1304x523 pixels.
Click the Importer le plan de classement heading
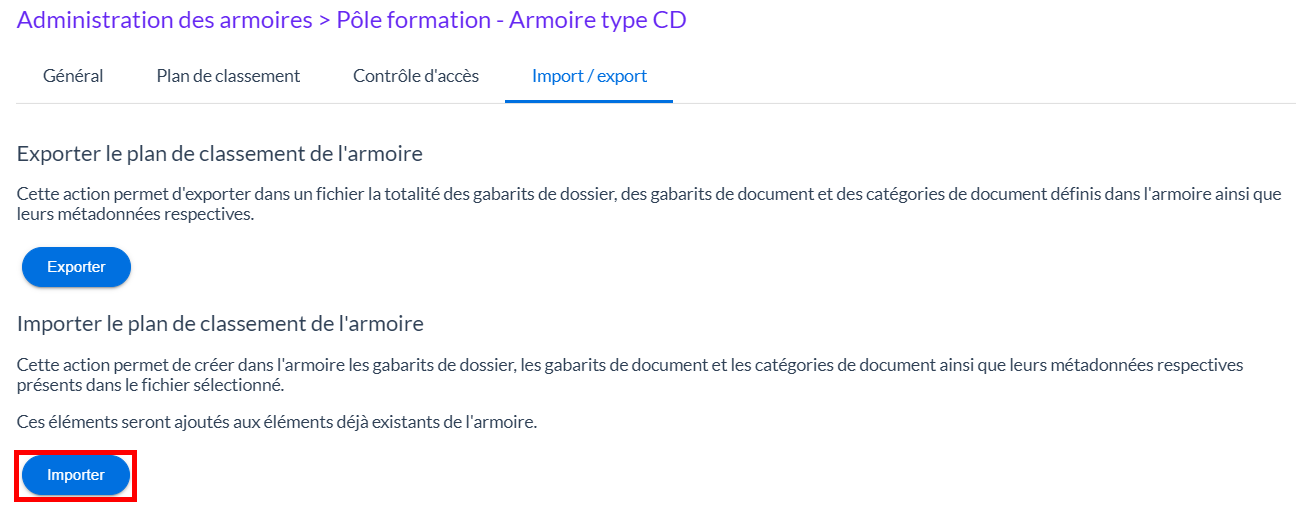tap(220, 324)
